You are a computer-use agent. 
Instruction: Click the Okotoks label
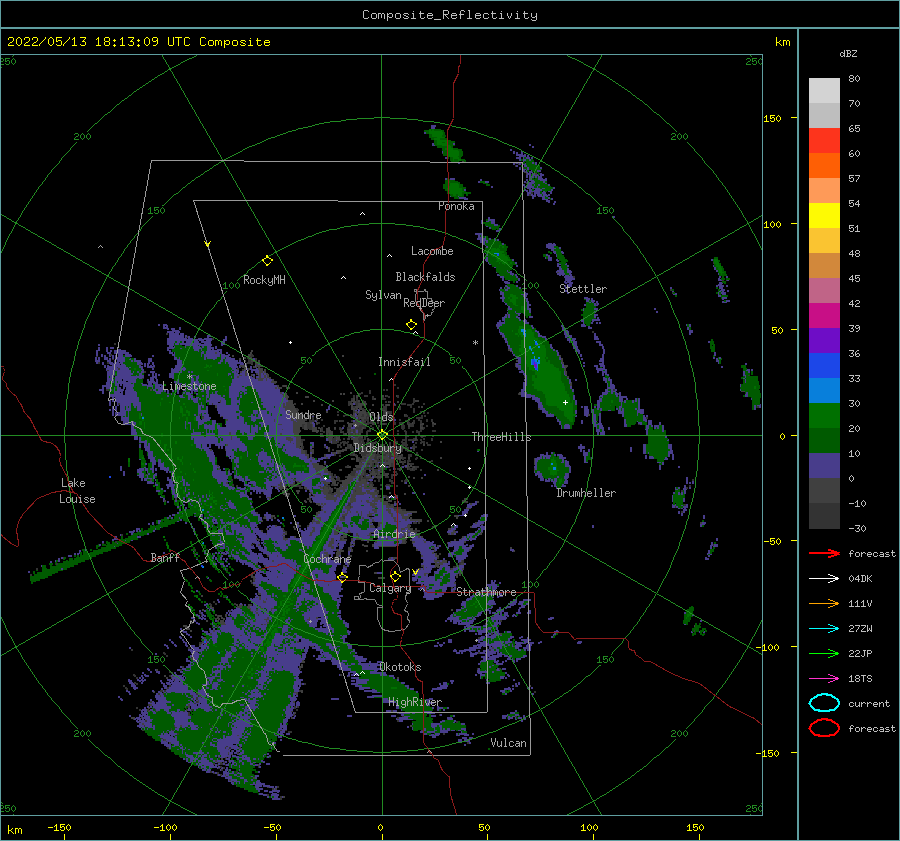click(x=400, y=667)
